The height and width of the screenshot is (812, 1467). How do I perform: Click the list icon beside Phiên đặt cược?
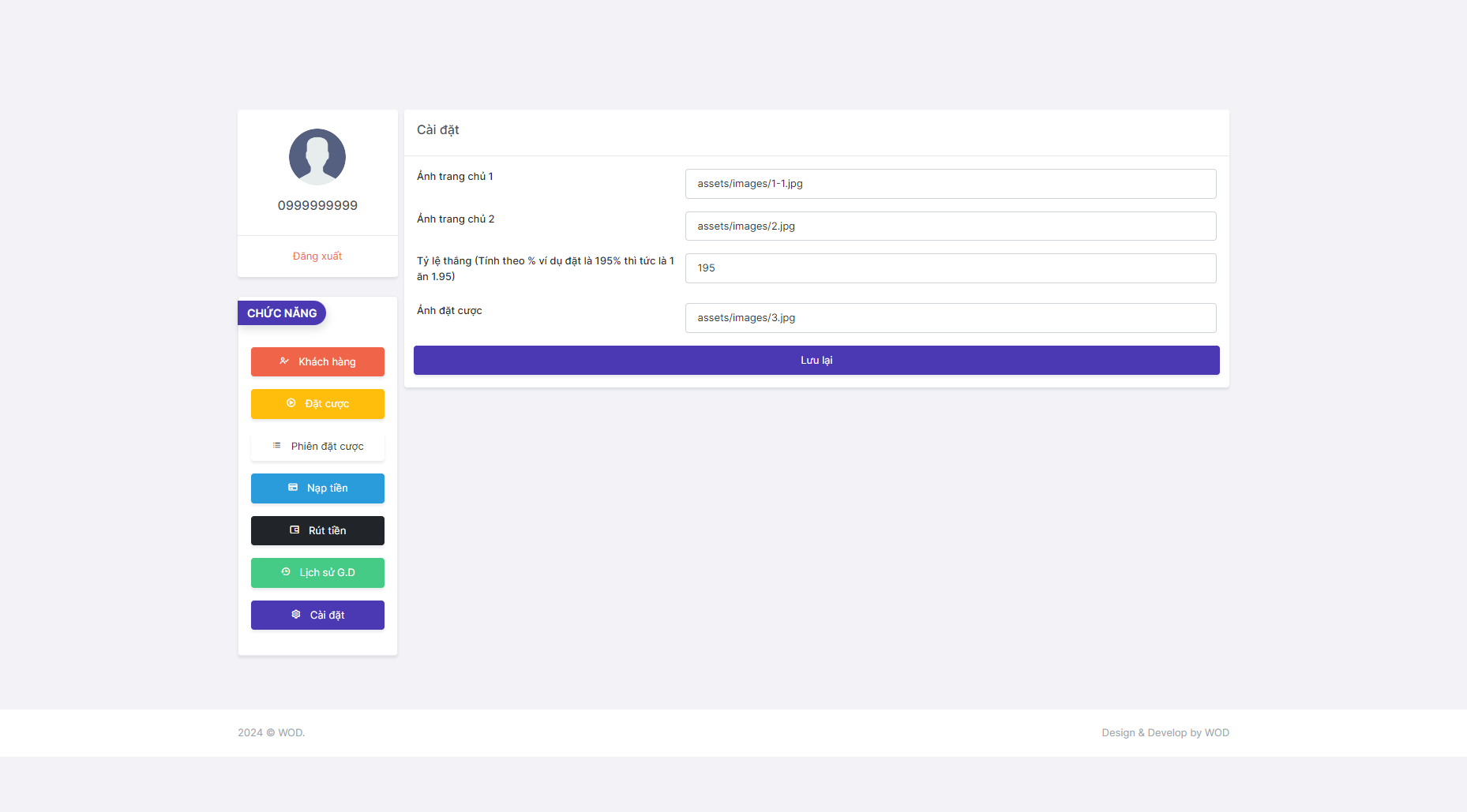click(x=276, y=446)
